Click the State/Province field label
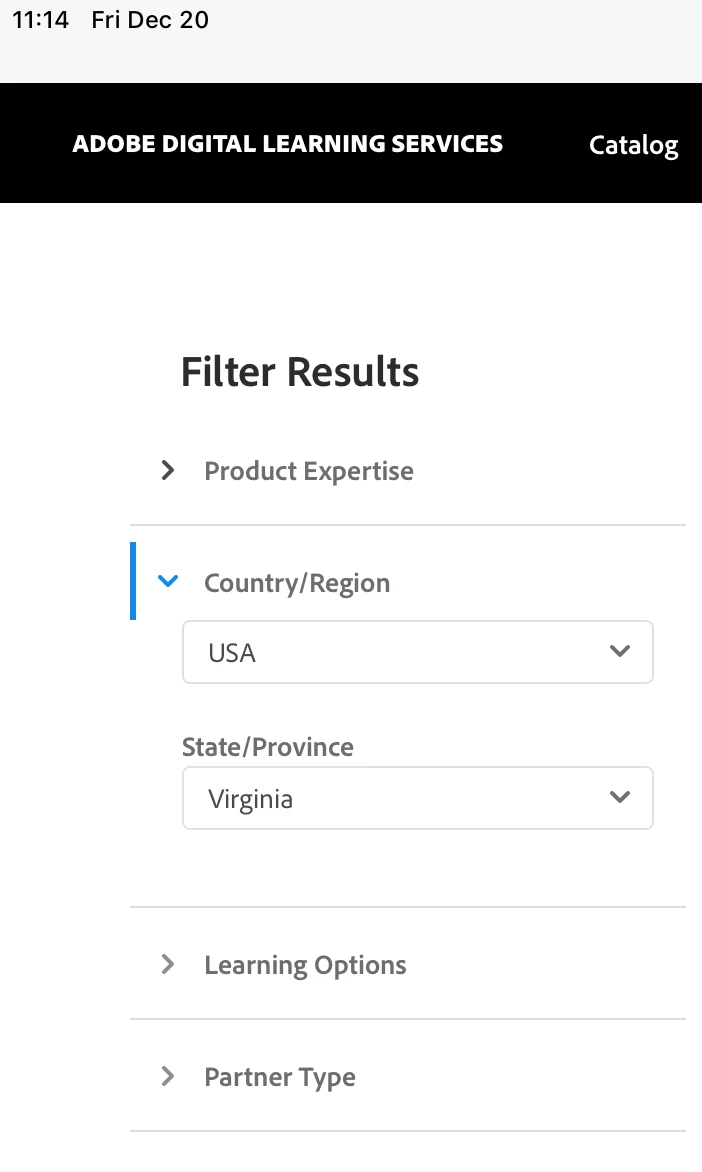702x1172 pixels. point(268,747)
